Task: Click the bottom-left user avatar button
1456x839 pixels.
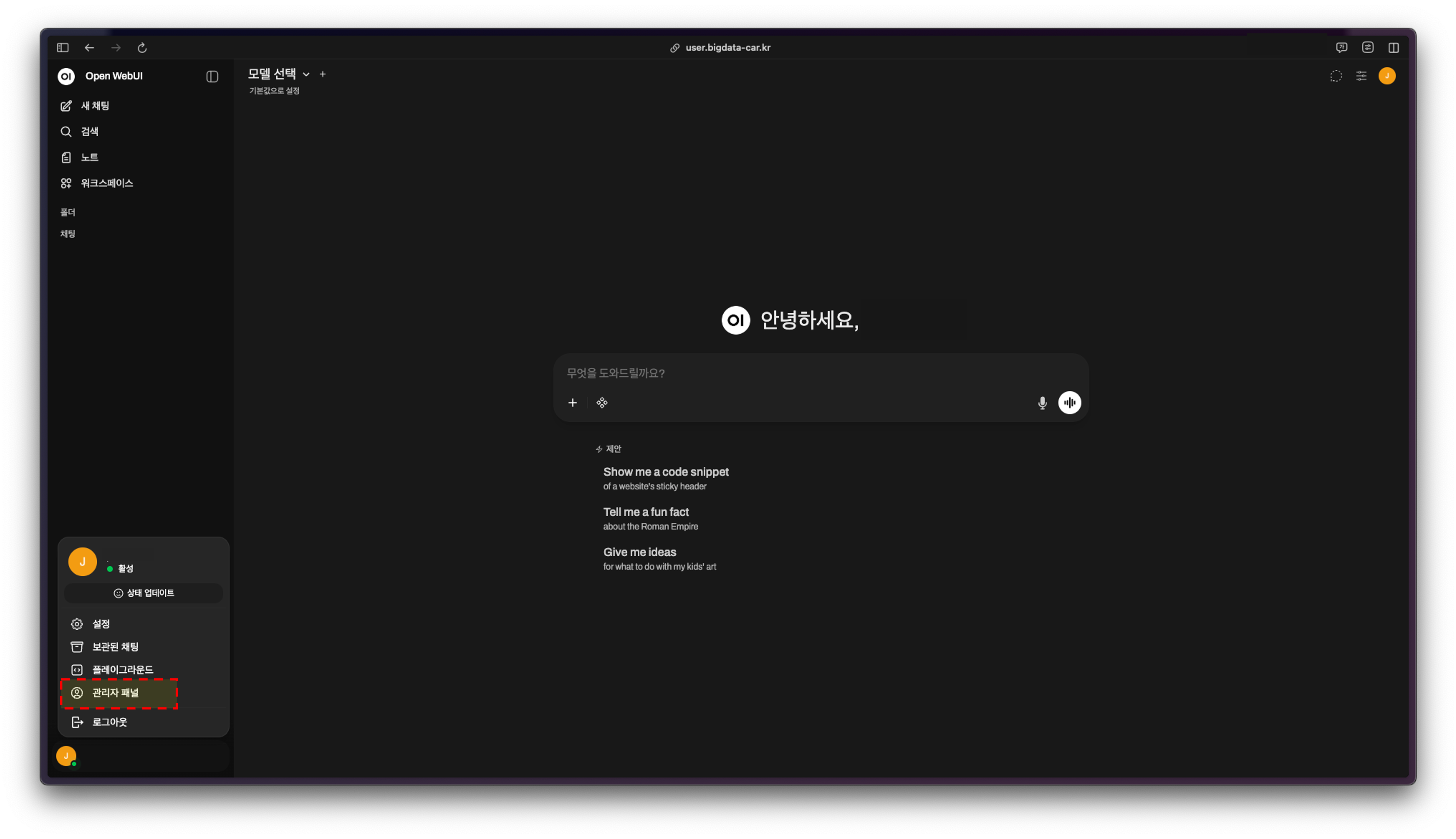Action: [x=66, y=756]
